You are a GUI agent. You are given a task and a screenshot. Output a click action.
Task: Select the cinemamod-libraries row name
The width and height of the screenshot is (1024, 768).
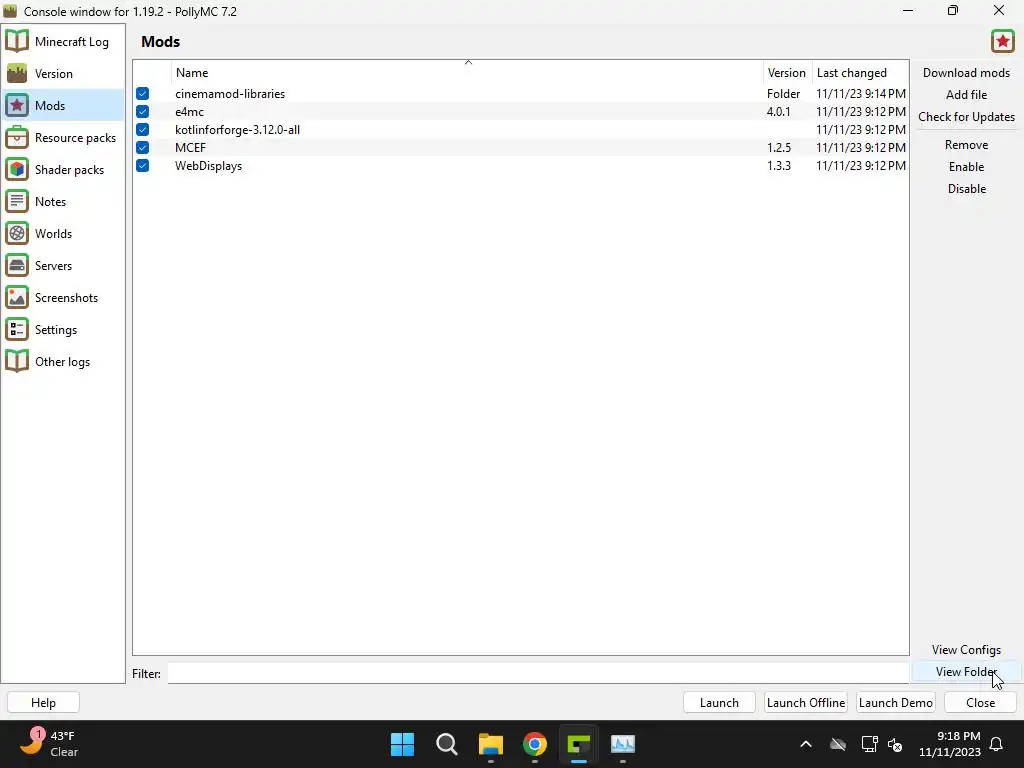(230, 93)
